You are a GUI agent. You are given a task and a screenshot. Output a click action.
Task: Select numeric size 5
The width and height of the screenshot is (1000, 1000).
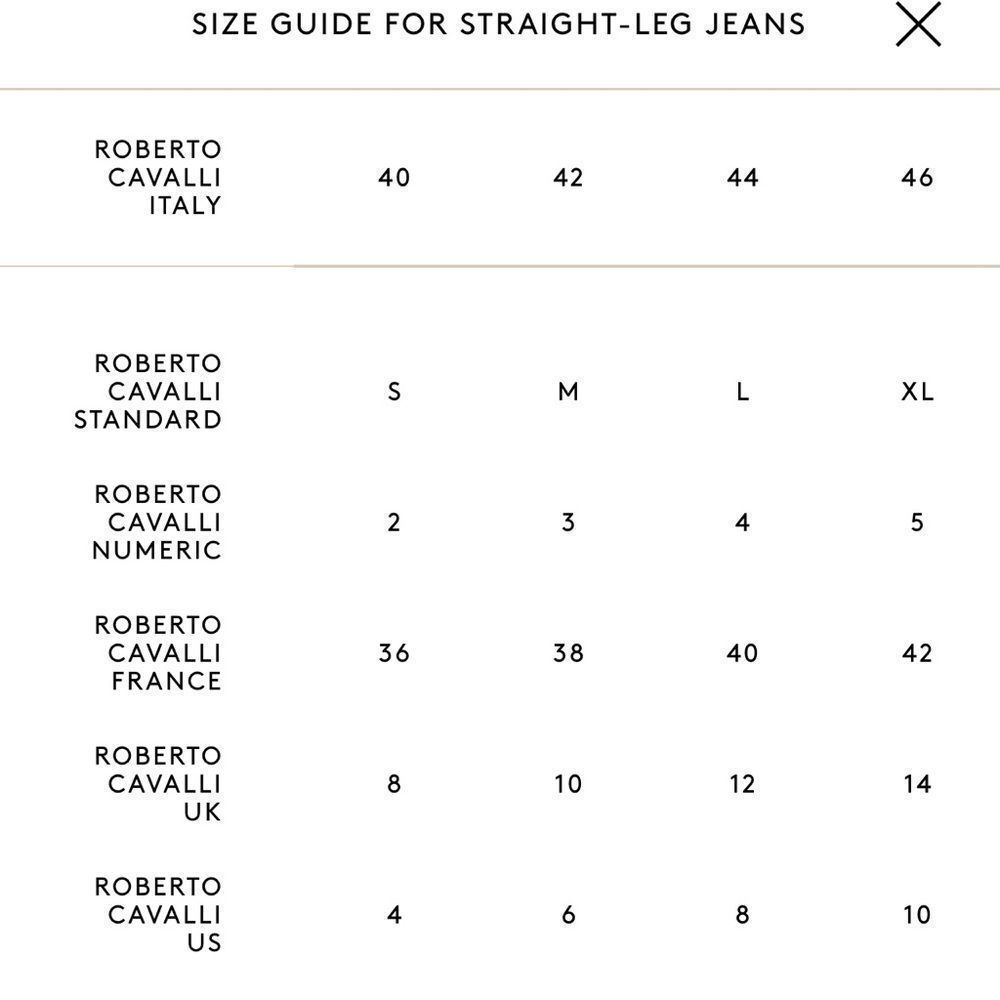(915, 522)
